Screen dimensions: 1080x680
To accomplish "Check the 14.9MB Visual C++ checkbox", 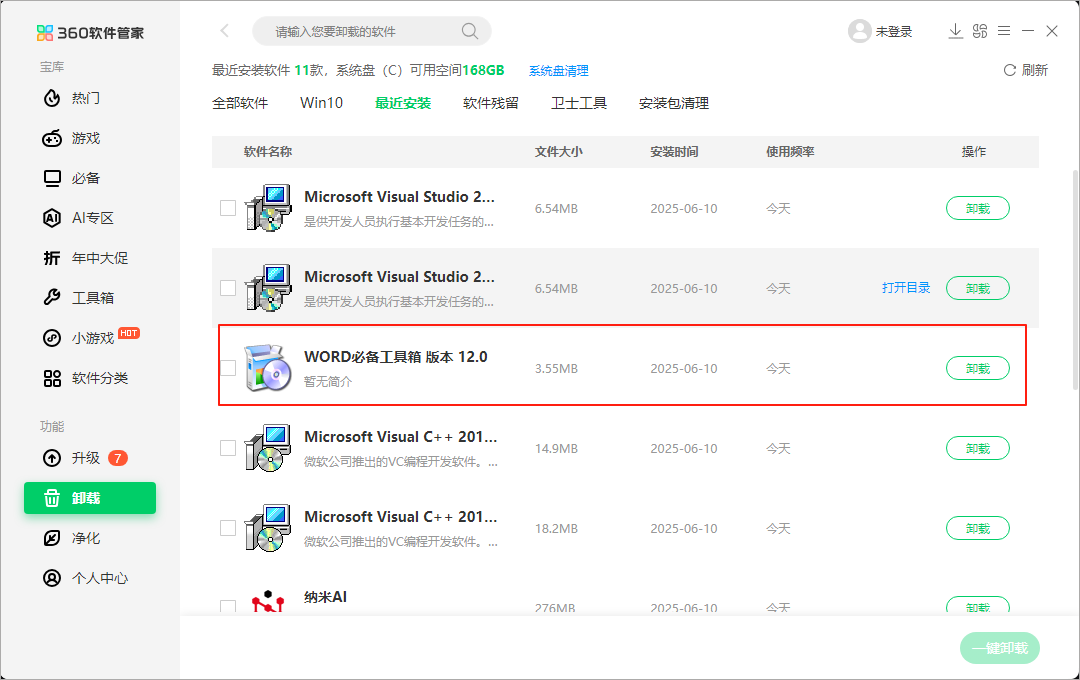I will (x=228, y=448).
